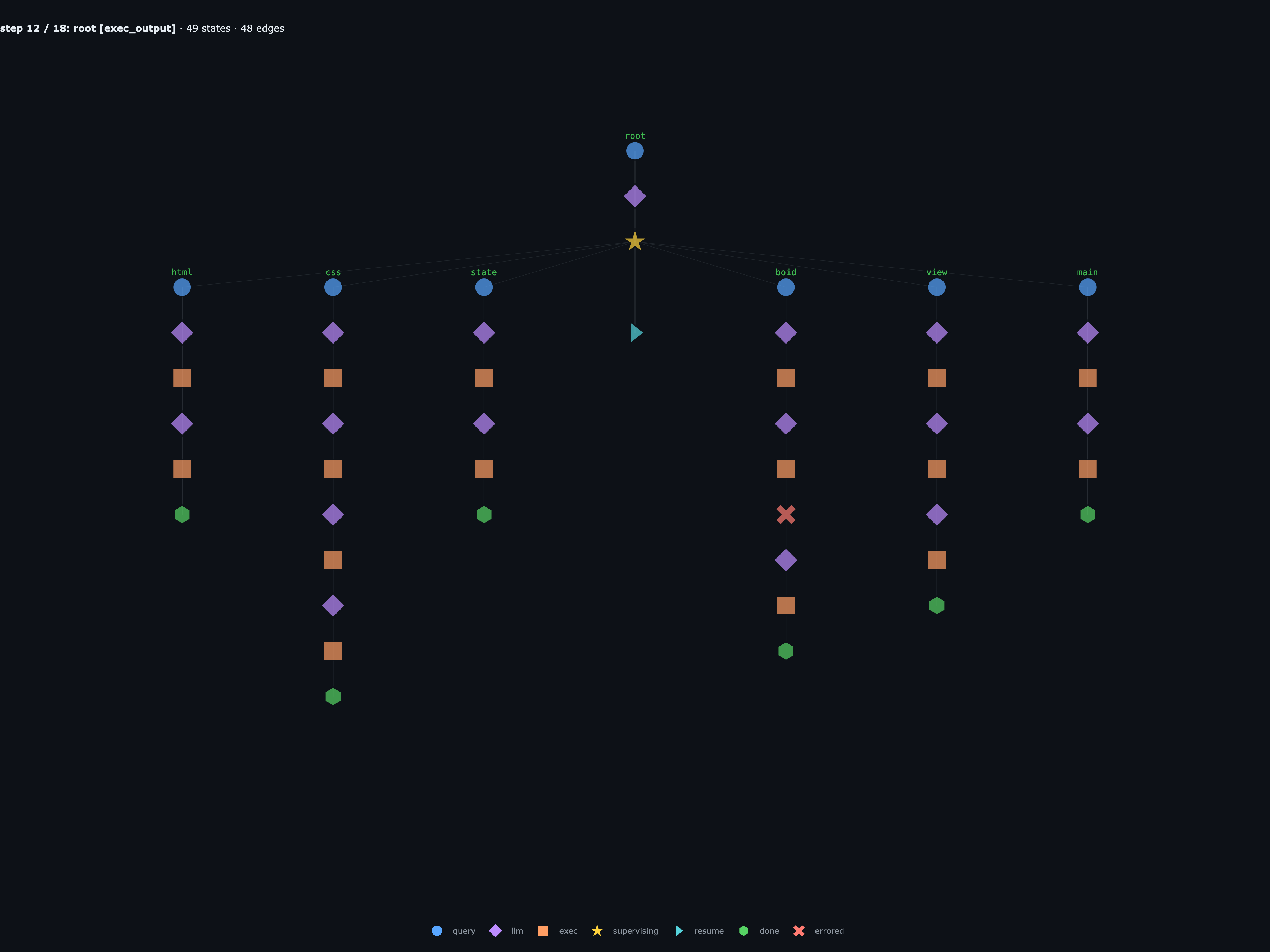Image resolution: width=1270 pixels, height=952 pixels.
Task: Click the green done hexagon under state
Action: 484,515
